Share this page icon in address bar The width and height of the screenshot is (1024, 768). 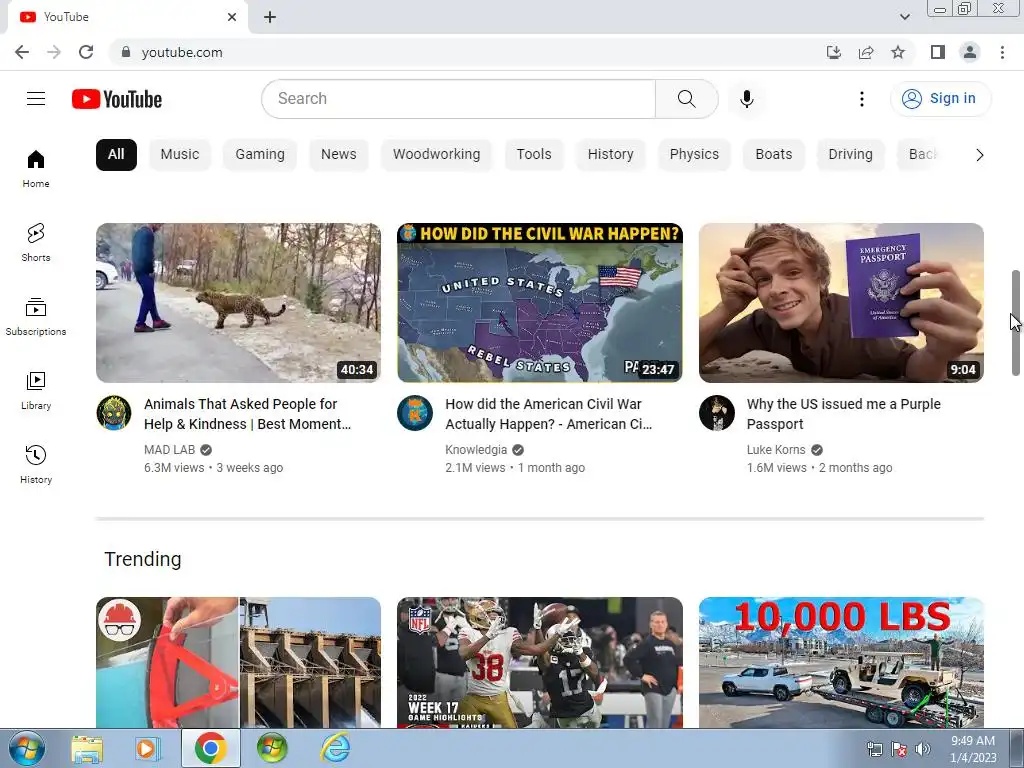[x=866, y=52]
